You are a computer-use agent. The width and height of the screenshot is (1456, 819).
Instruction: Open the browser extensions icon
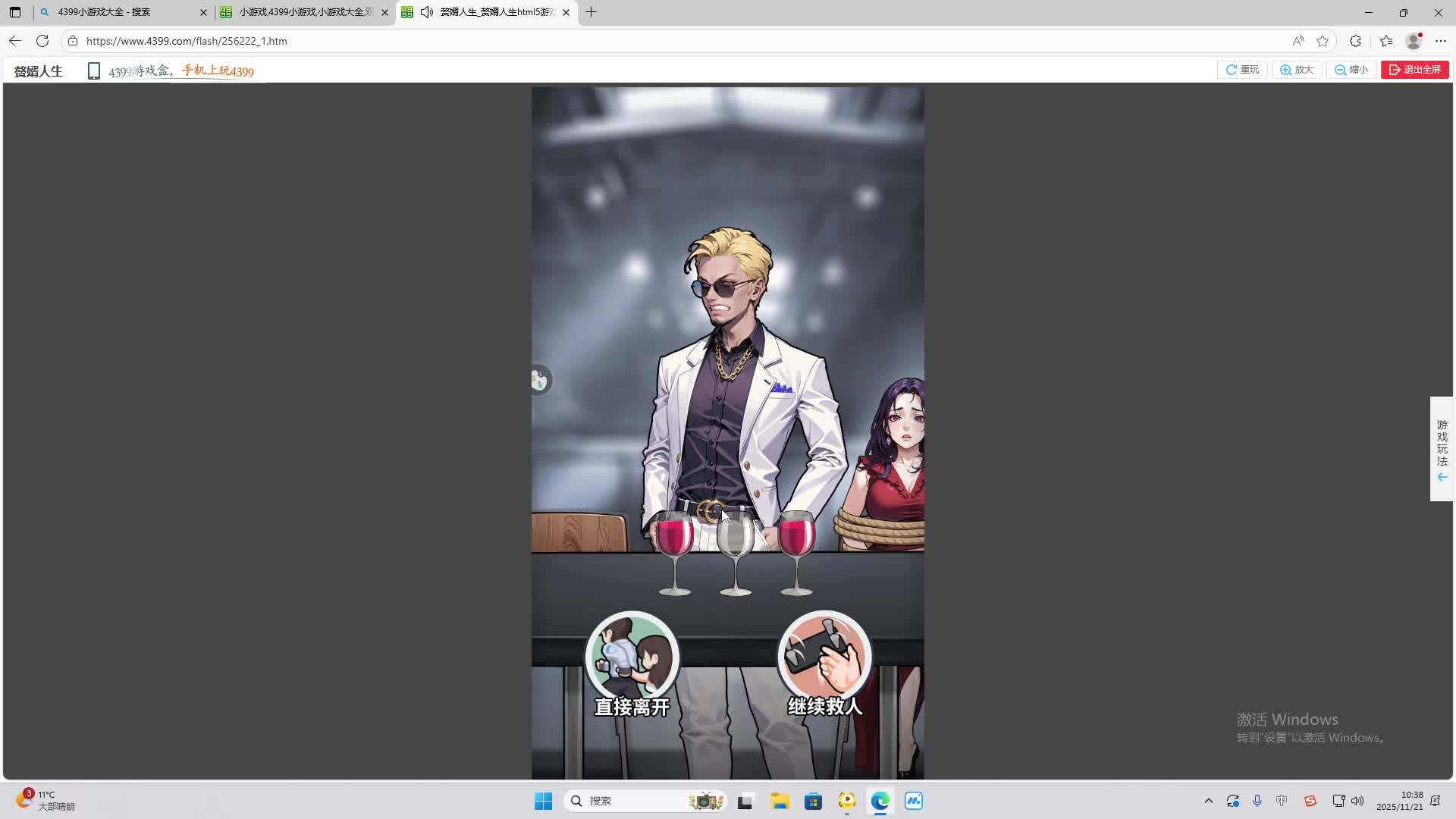[1355, 41]
